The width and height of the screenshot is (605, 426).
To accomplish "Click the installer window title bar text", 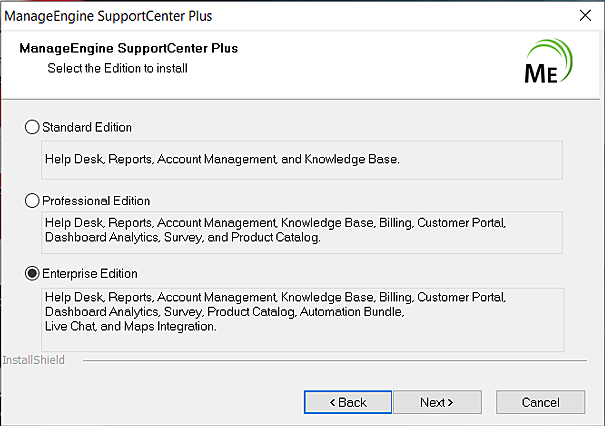I will tap(108, 16).
